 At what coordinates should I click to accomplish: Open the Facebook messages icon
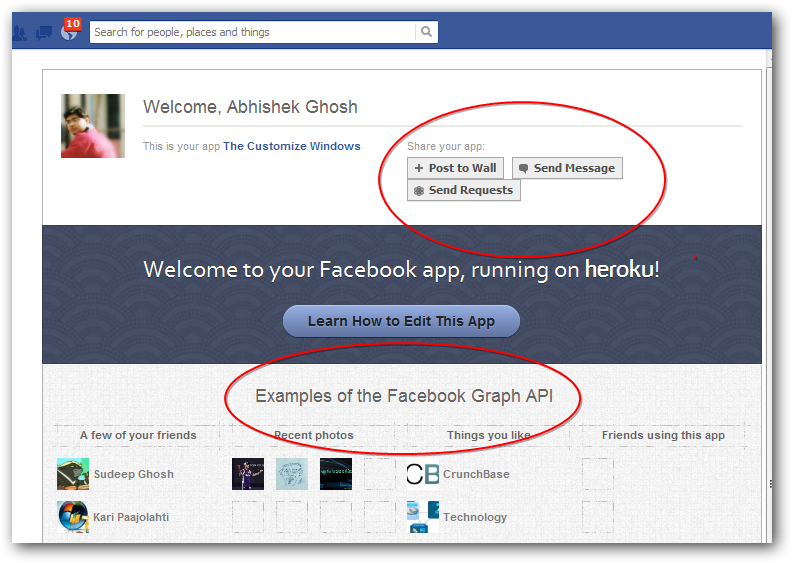[x=44, y=33]
